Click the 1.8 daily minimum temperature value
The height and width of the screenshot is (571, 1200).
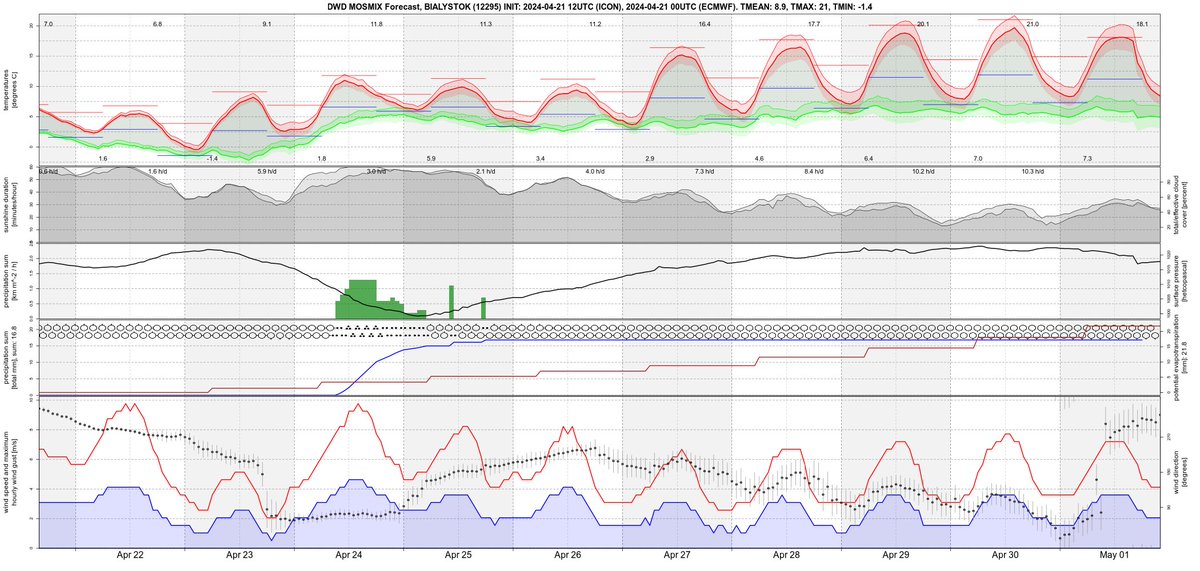pyautogui.click(x=321, y=159)
